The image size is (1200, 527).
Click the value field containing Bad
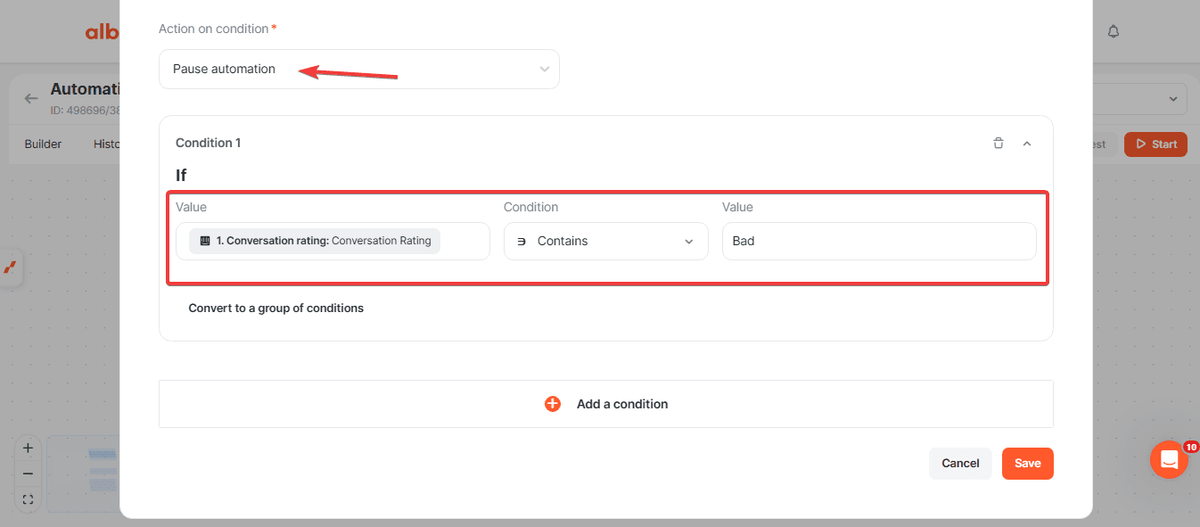coord(879,241)
